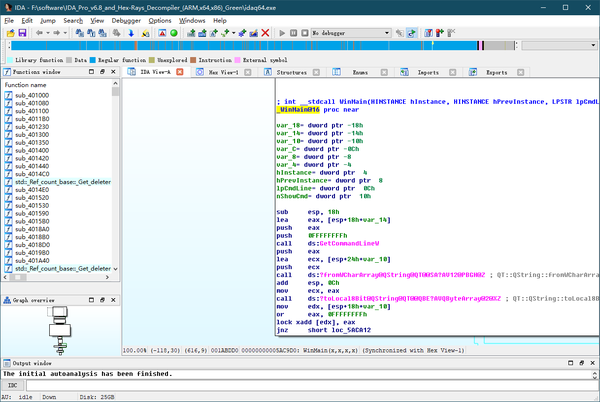Switch to the Structures tab
The image size is (600, 402).
coord(291,73)
